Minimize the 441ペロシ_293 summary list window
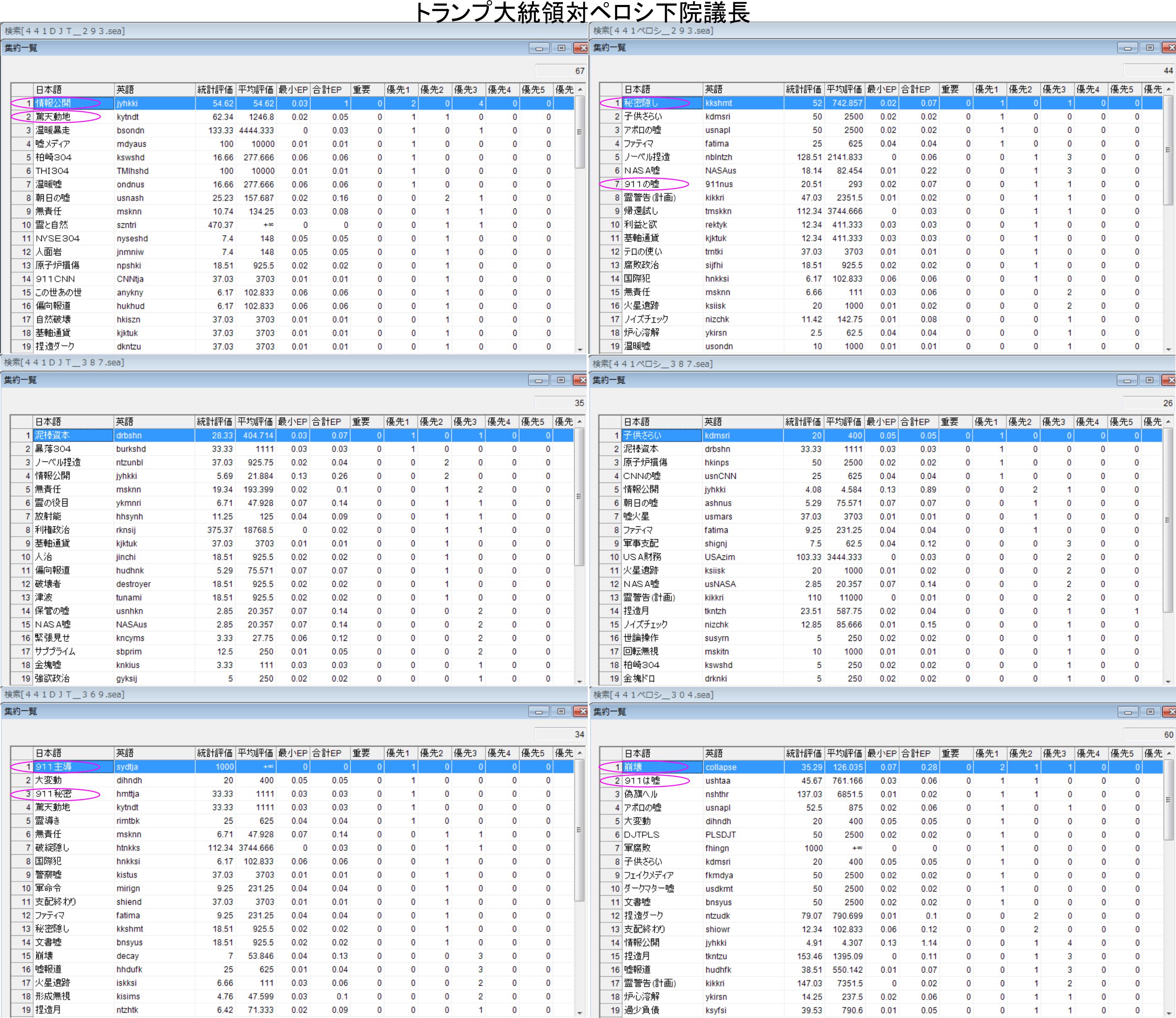 pyautogui.click(x=1127, y=48)
